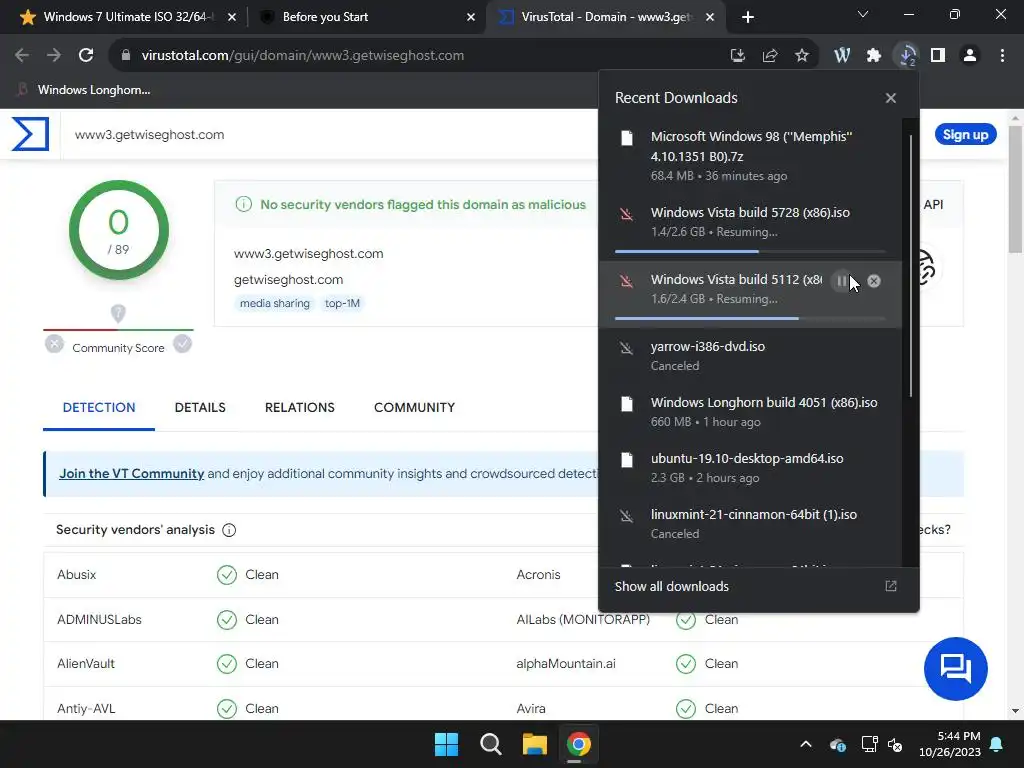This screenshot has height=768, width=1024.
Task: Click the VirusTotal search field with www3.getwiseghost.com
Action: click(x=327, y=135)
